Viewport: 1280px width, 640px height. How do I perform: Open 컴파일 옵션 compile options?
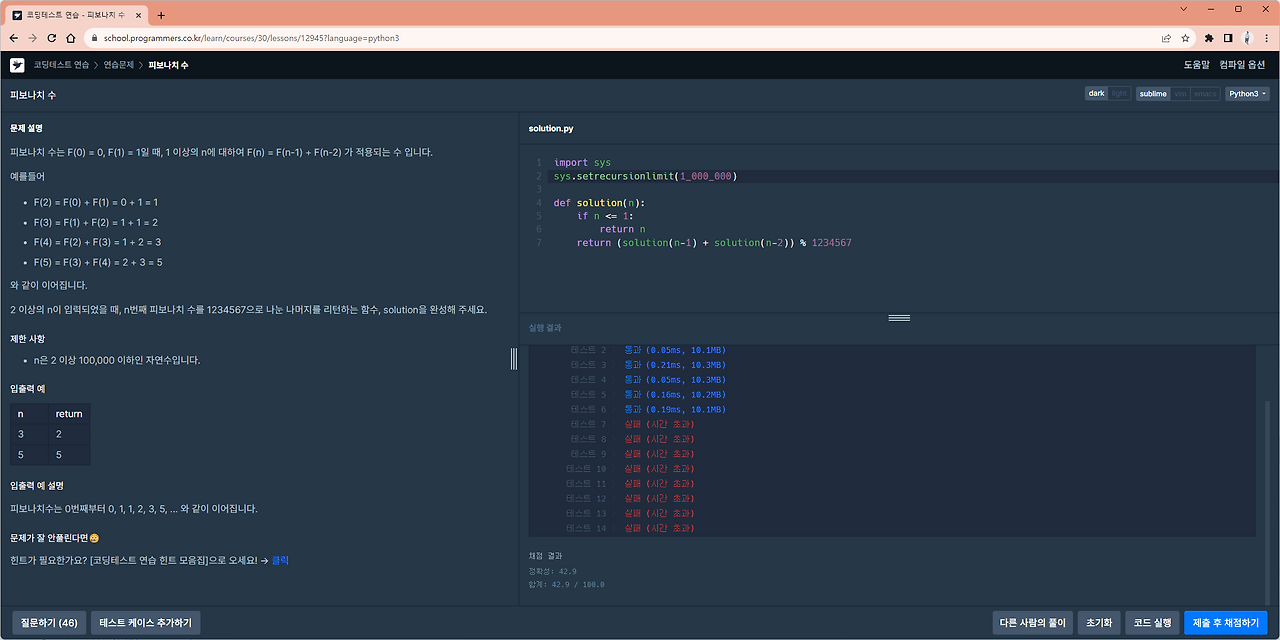[1242, 65]
